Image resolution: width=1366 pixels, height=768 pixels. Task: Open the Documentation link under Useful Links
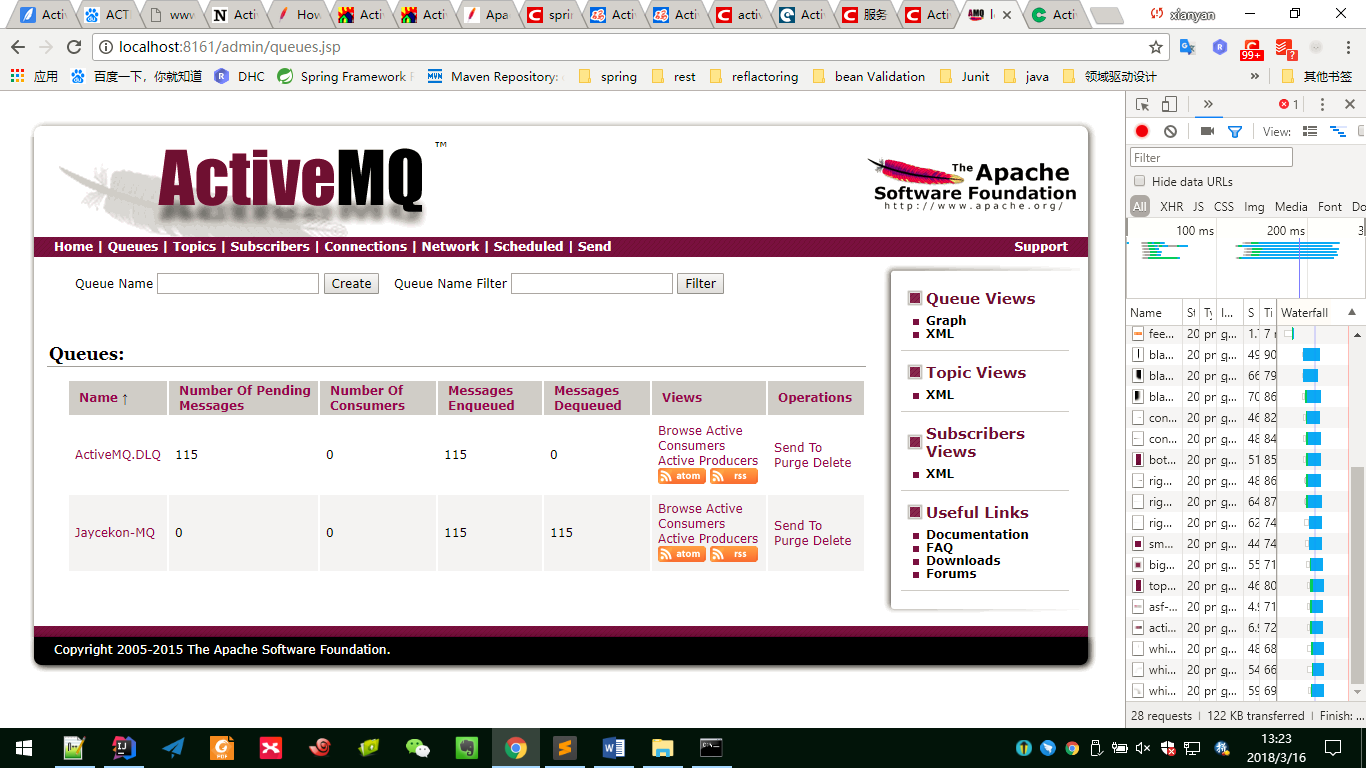(x=977, y=534)
